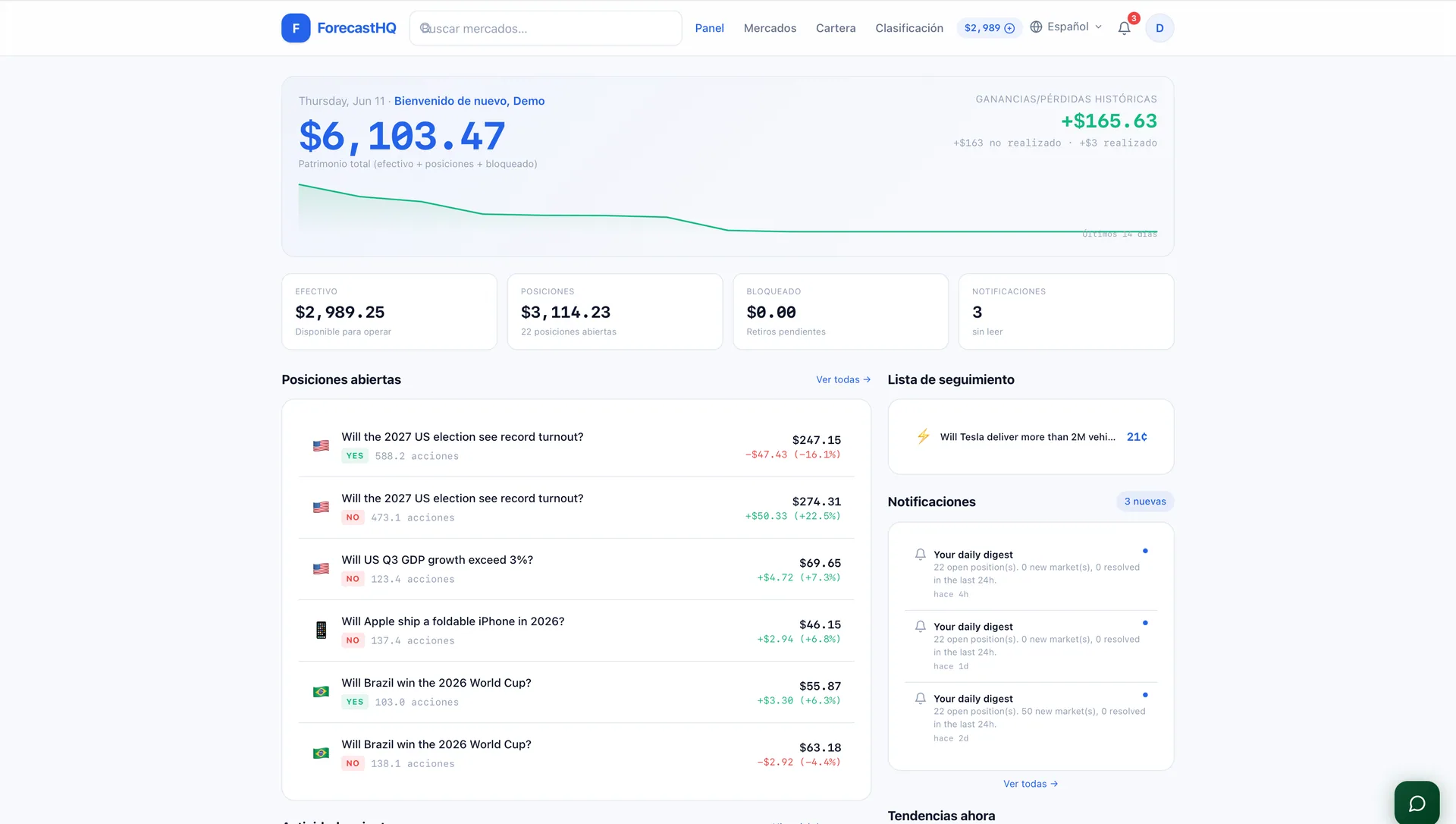Click the YES badge with 103.0 acciones
Image resolution: width=1456 pixels, height=824 pixels.
point(355,702)
